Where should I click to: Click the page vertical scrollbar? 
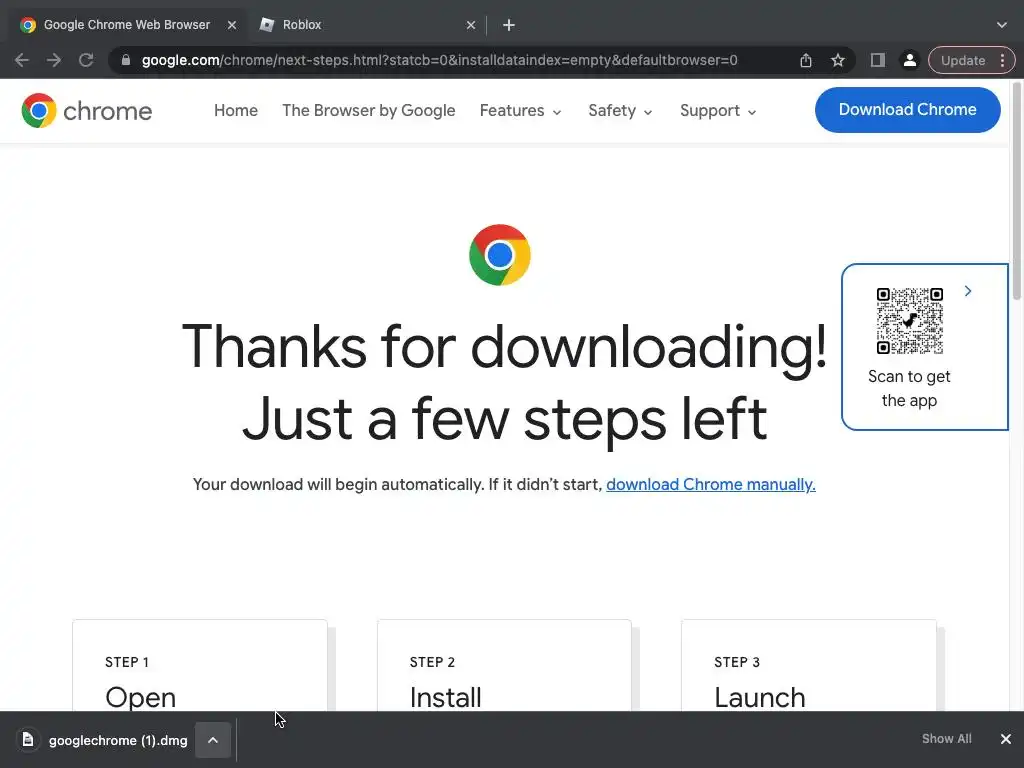pos(1017,189)
